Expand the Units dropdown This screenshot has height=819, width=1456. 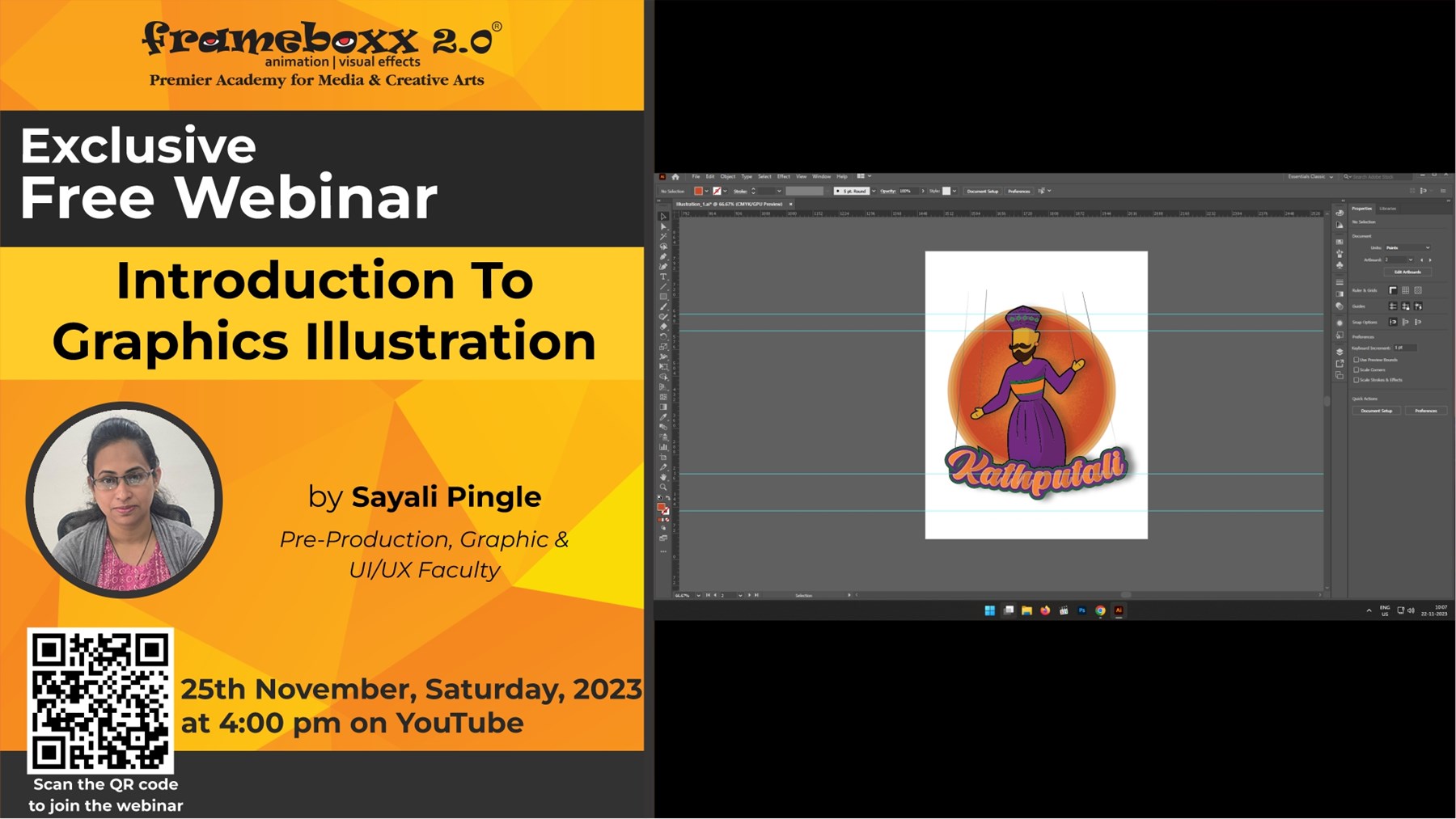[x=1408, y=247]
